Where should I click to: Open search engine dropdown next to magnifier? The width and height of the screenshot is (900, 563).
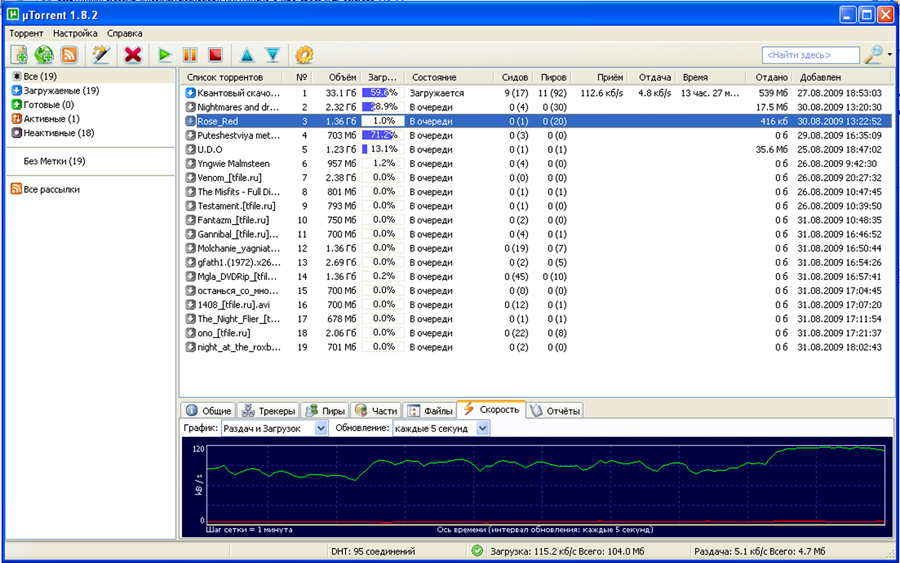pos(888,56)
